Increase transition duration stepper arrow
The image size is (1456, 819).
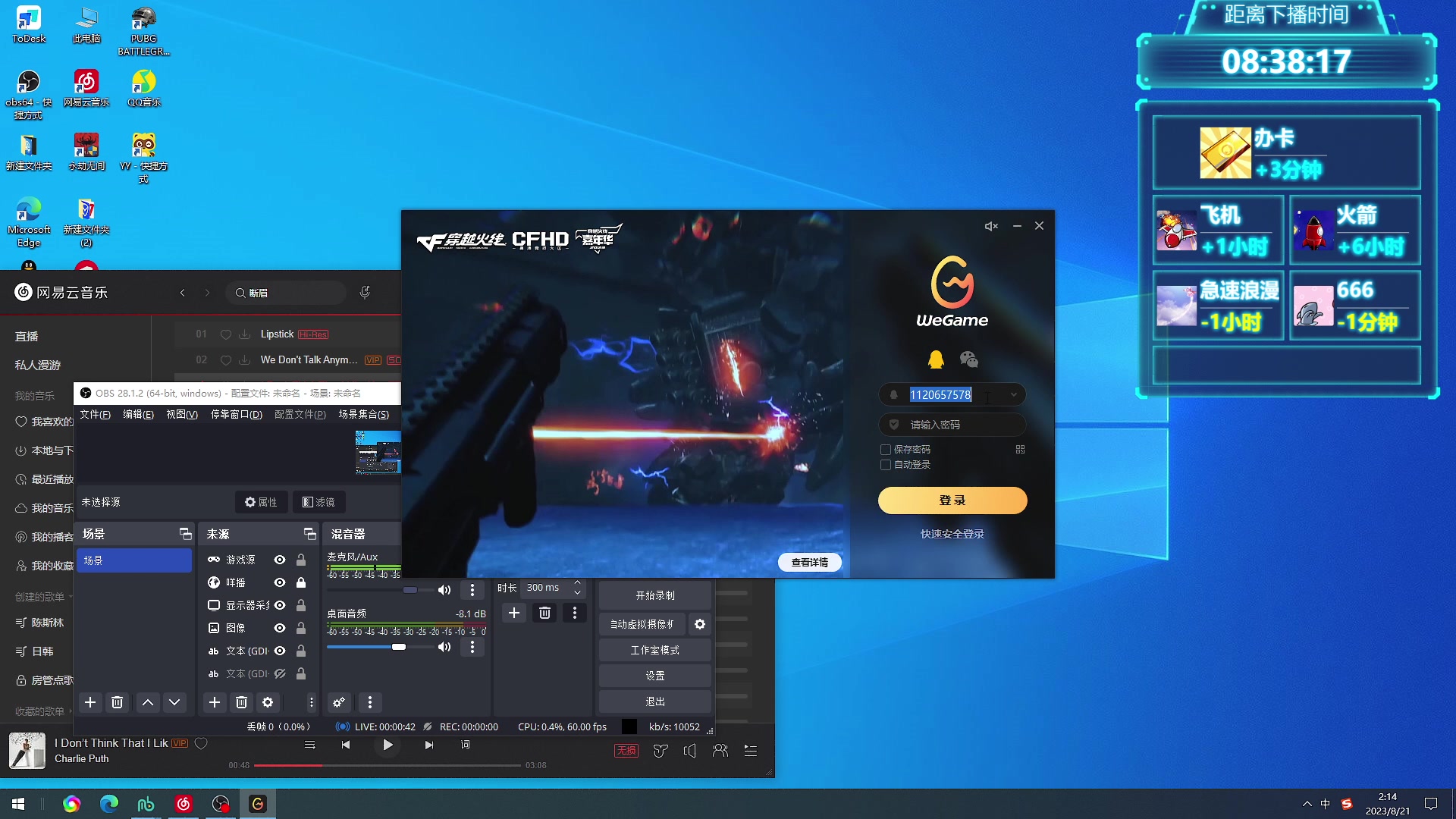point(578,582)
